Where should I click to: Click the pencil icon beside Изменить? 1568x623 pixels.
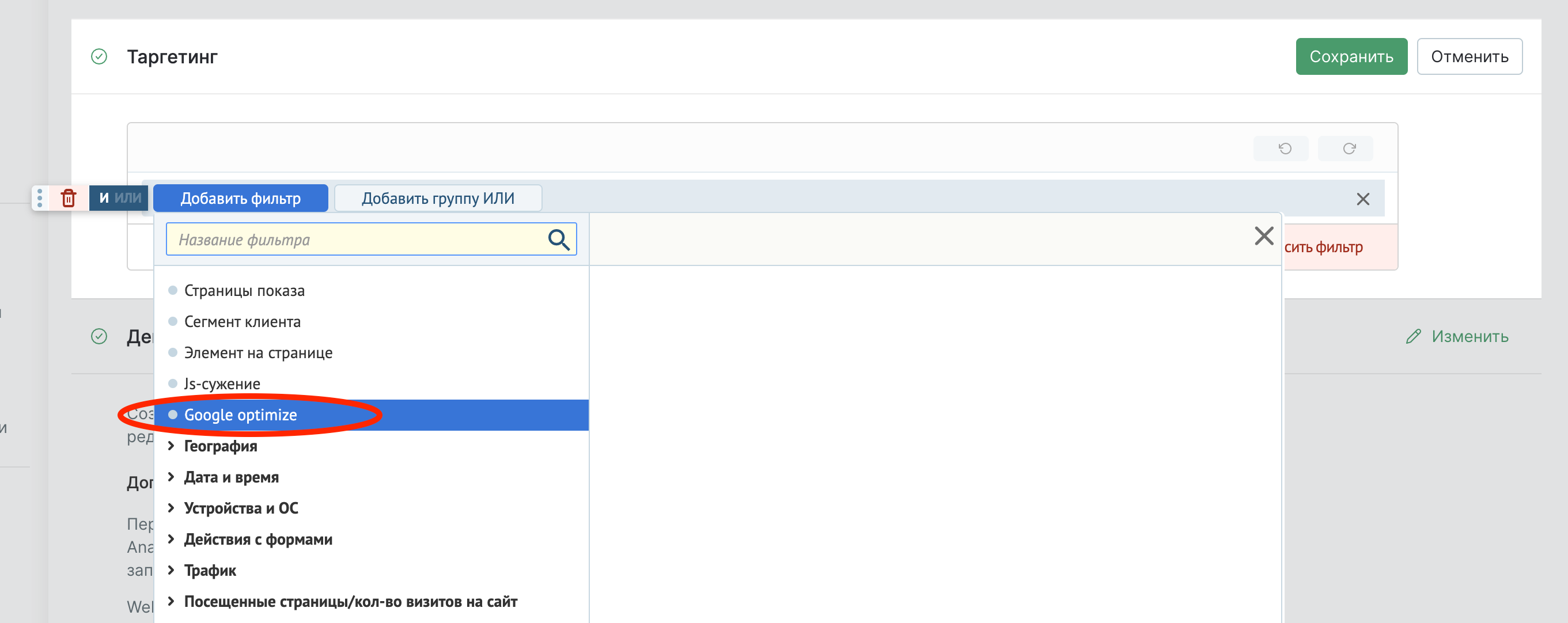click(x=1414, y=336)
